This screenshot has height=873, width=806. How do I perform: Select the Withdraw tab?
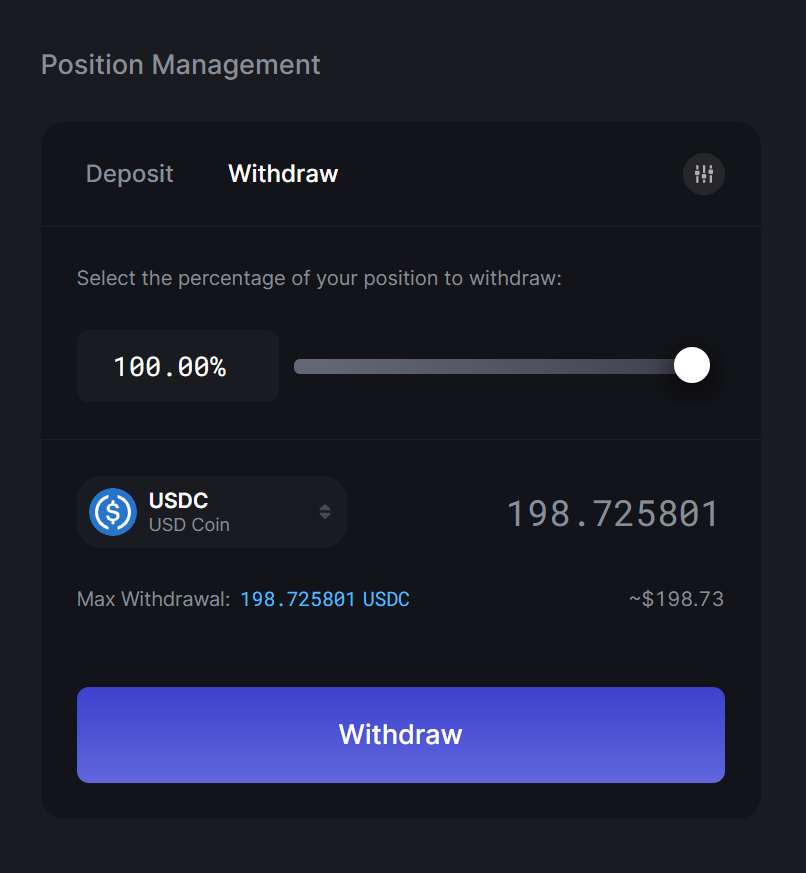283,174
